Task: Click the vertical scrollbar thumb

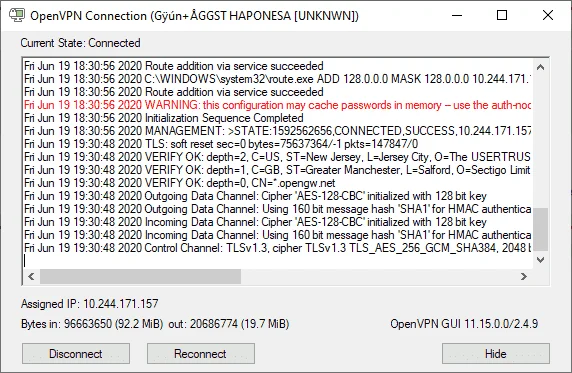Action: coord(541,230)
